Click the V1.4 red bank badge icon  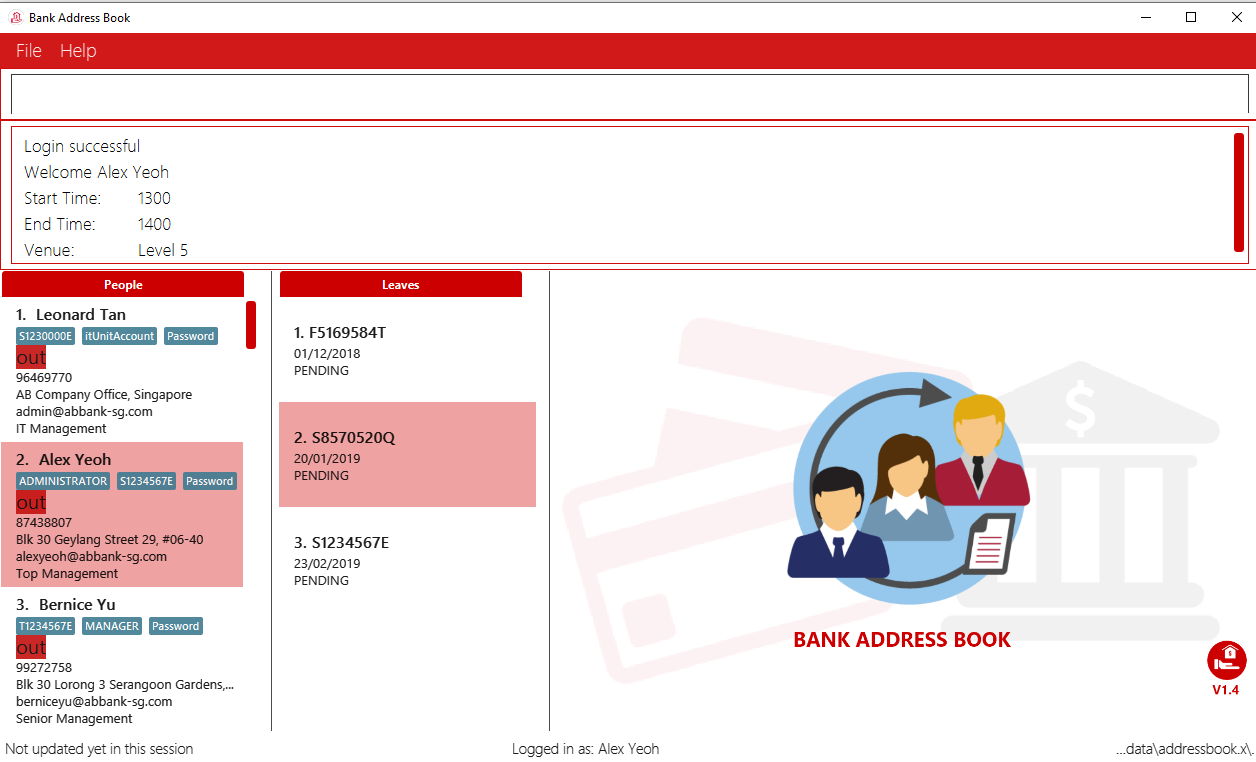point(1226,660)
